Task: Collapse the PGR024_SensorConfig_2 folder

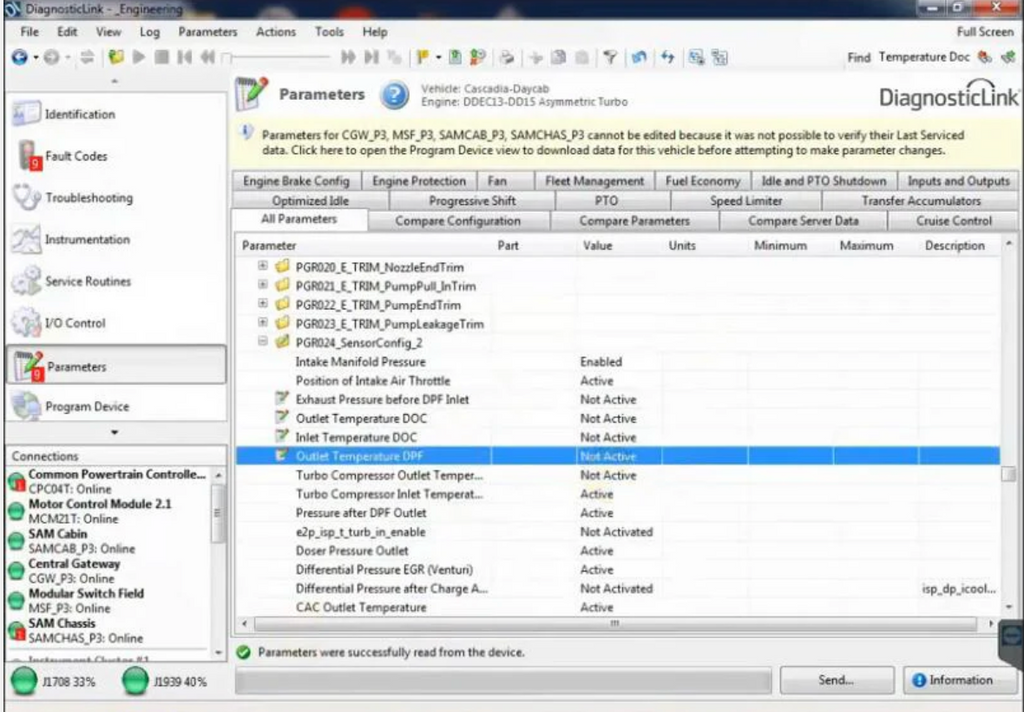Action: click(263, 343)
